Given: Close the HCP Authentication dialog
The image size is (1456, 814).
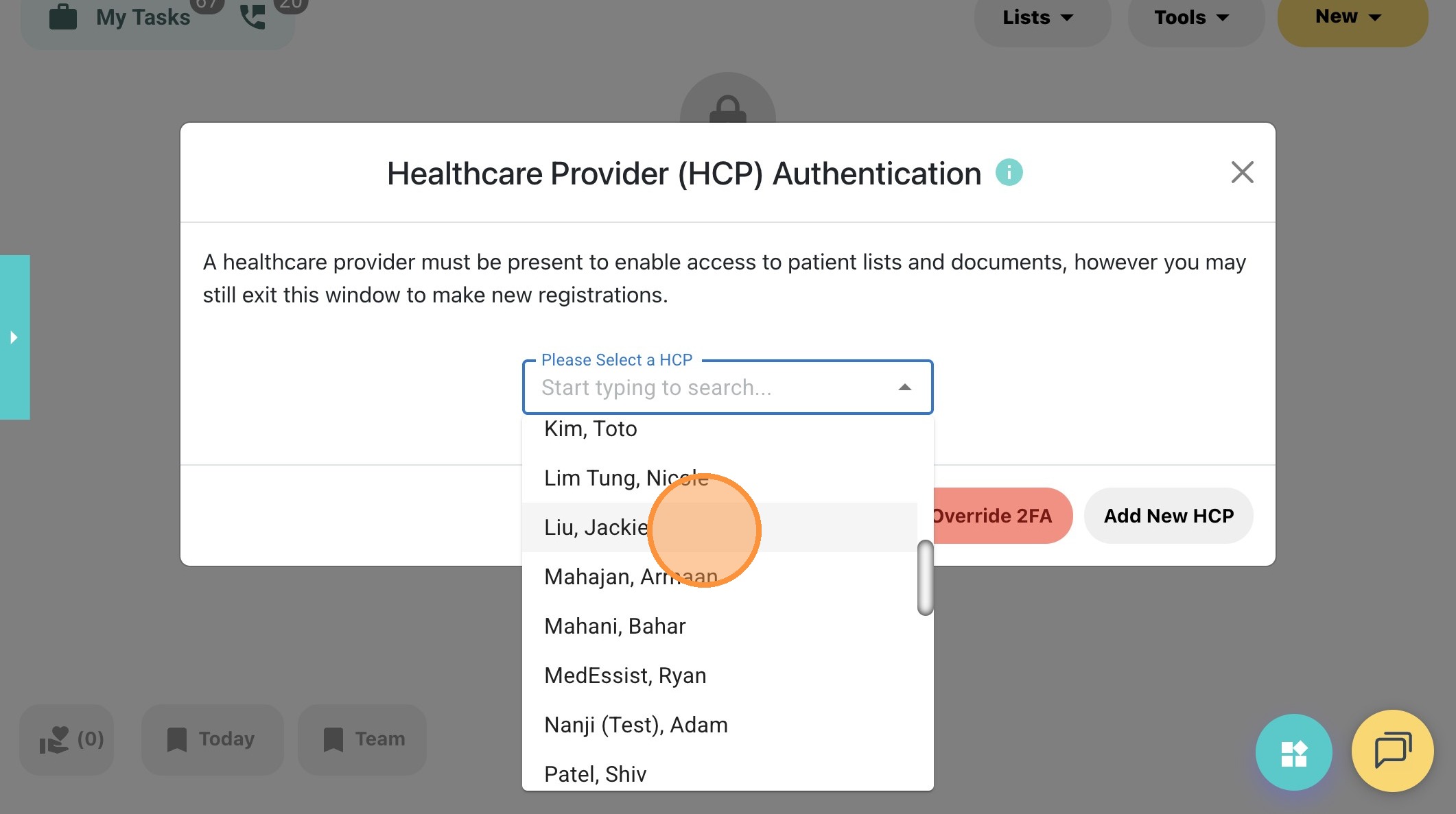Looking at the screenshot, I should click(x=1242, y=172).
